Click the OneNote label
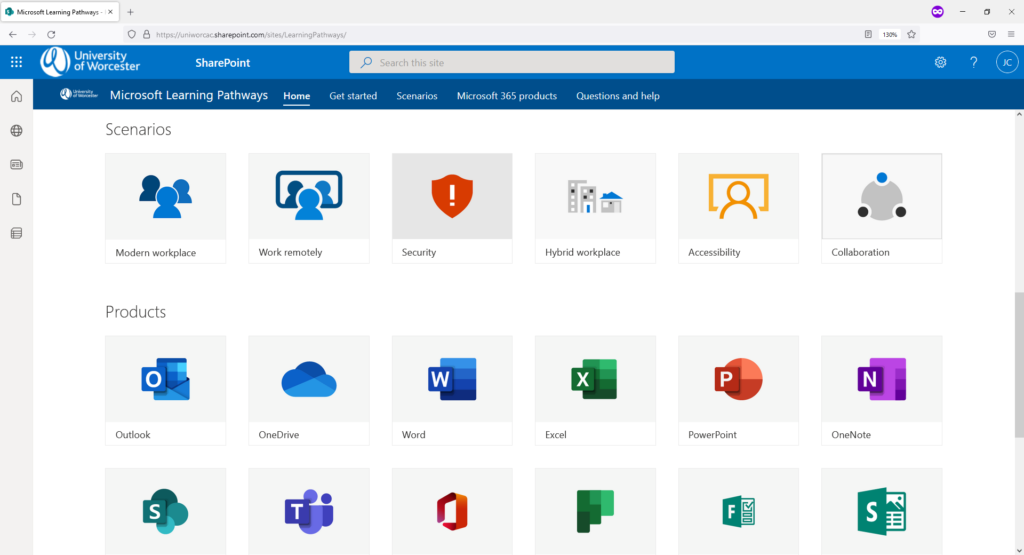1024x555 pixels. (x=851, y=435)
